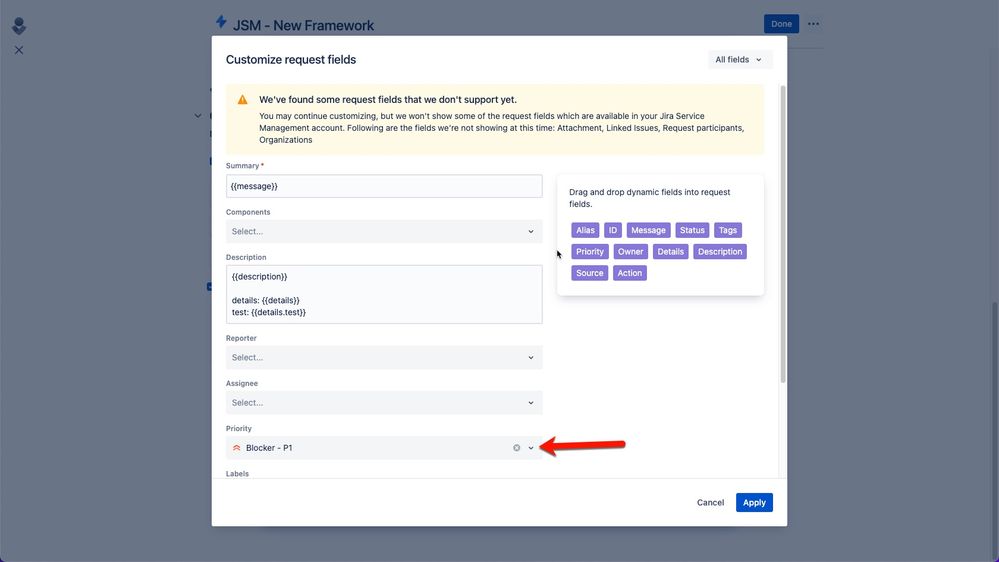Click the dialog vertical scrollbar
Image resolution: width=999 pixels, height=562 pixels.
[x=782, y=234]
